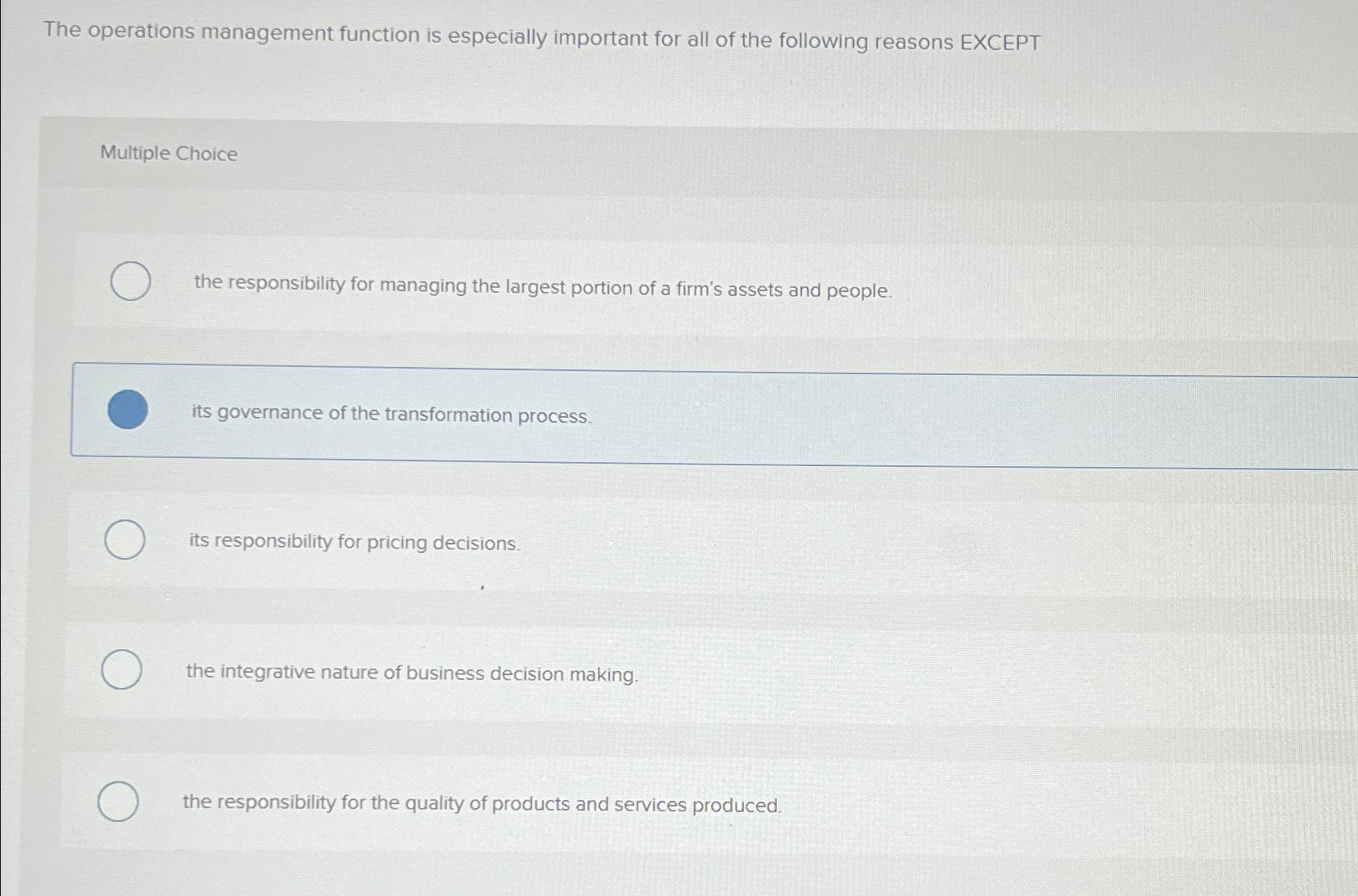
Task: Choose the answer about responsibility for quality produced
Action: pos(482,804)
